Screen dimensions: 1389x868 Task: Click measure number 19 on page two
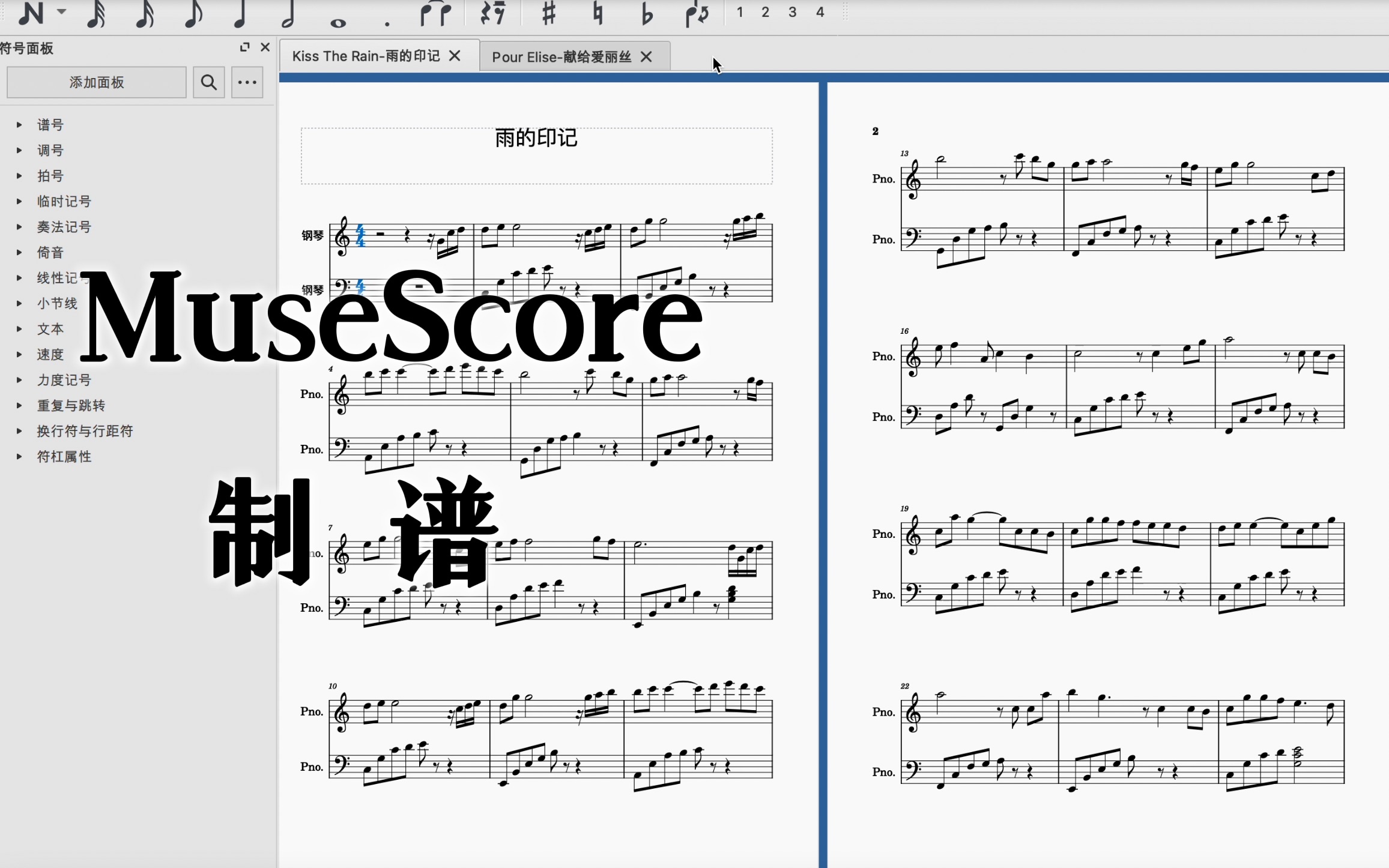(904, 508)
